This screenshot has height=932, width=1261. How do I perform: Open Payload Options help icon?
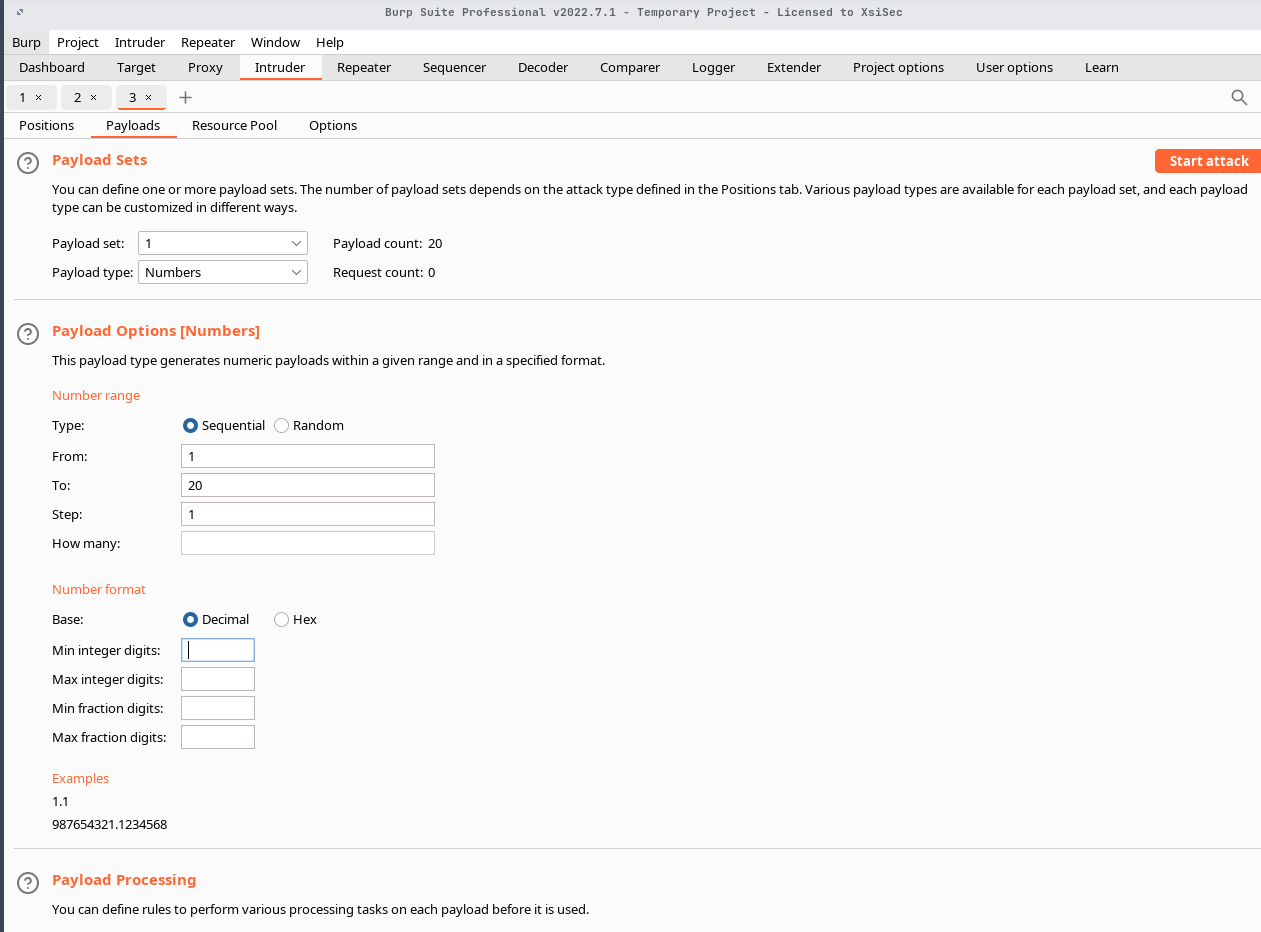click(28, 334)
